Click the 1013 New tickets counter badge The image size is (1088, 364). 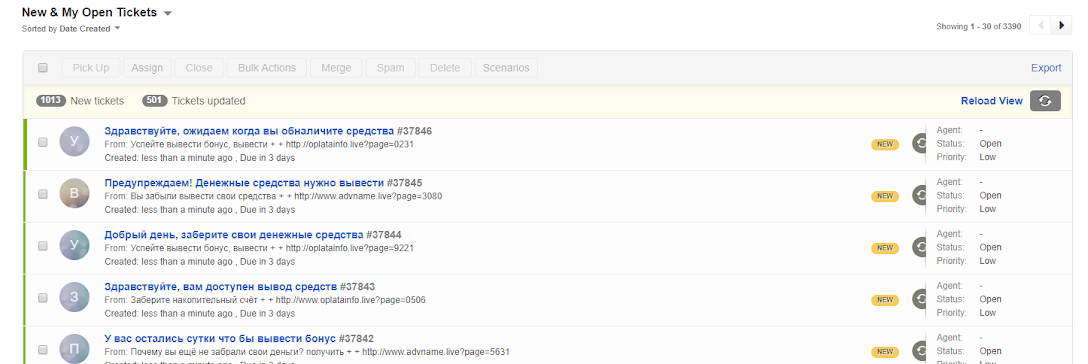click(x=51, y=101)
